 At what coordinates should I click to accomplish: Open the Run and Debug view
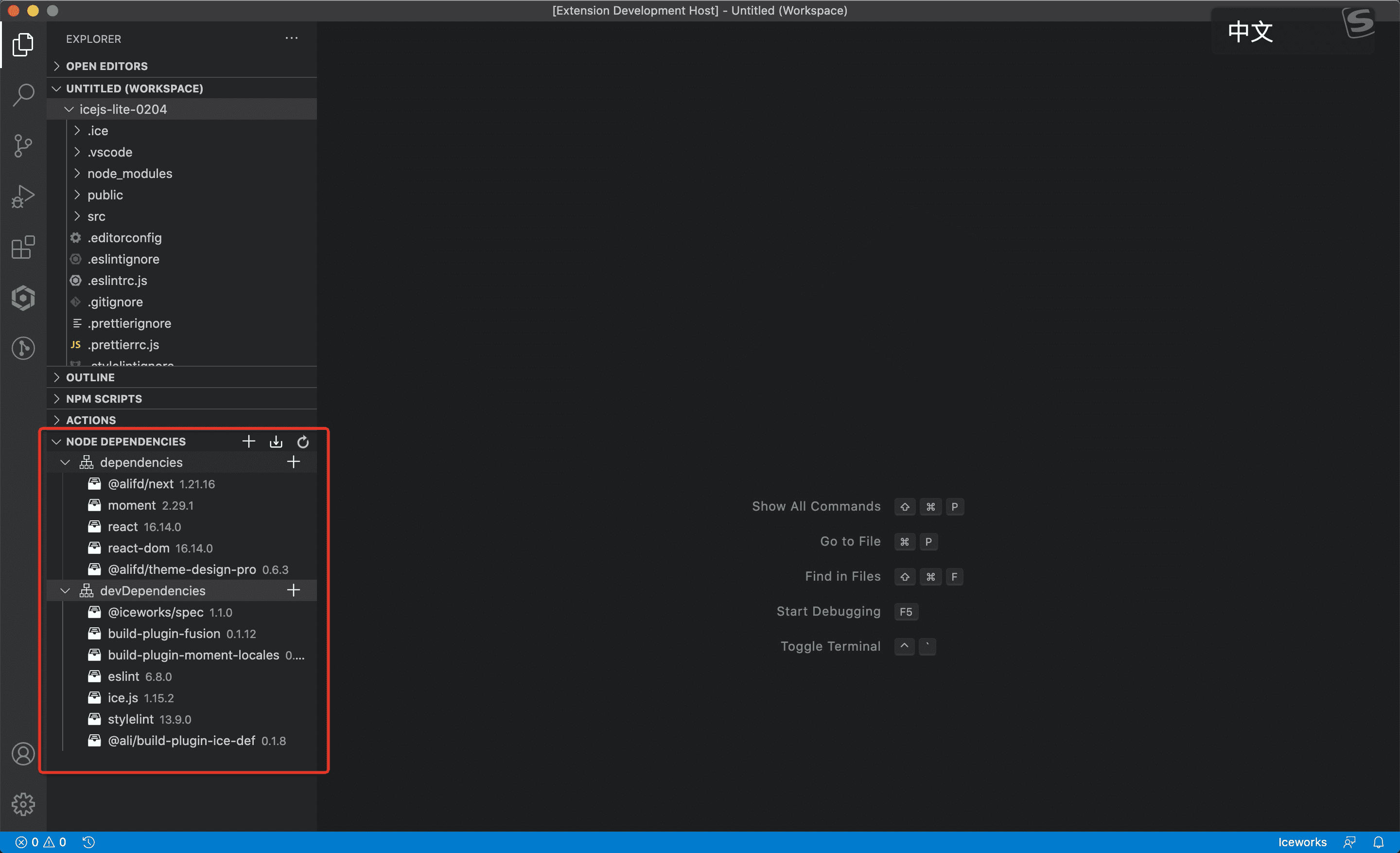23,196
